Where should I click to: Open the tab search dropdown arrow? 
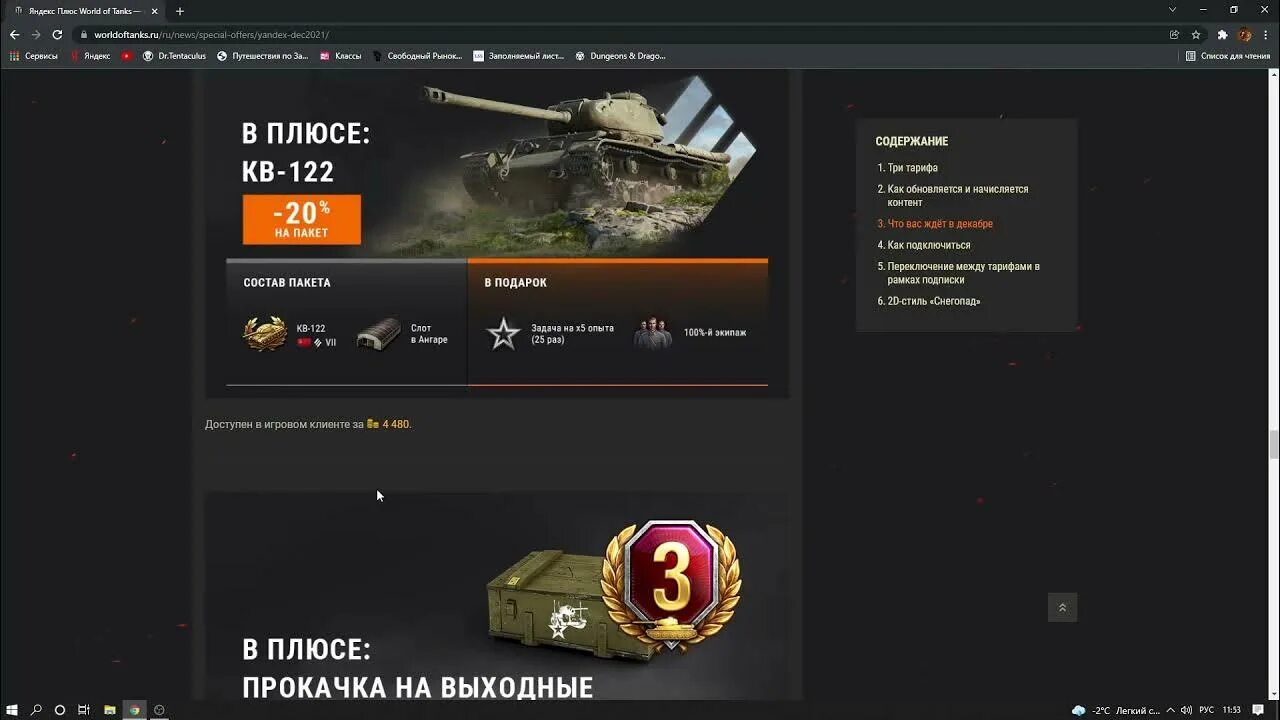[1172, 10]
